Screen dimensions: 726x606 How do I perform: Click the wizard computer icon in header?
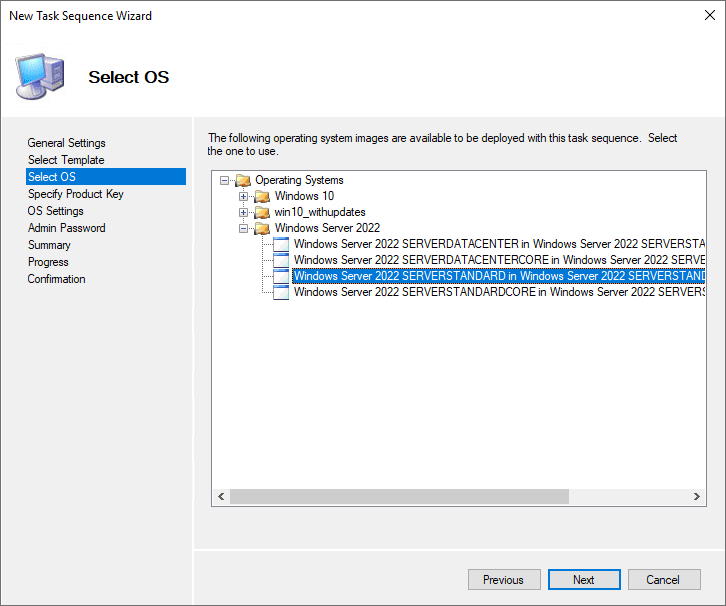pos(40,76)
